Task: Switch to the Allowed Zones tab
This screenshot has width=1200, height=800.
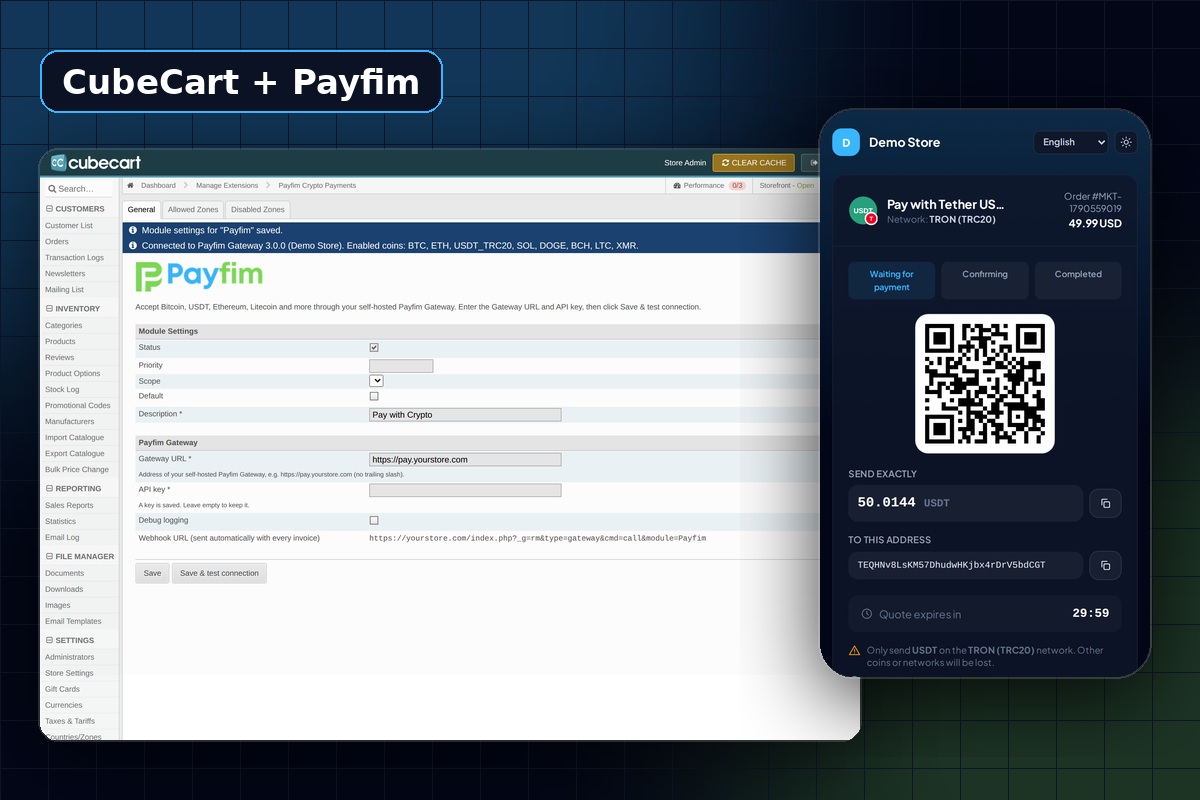Action: (x=193, y=210)
